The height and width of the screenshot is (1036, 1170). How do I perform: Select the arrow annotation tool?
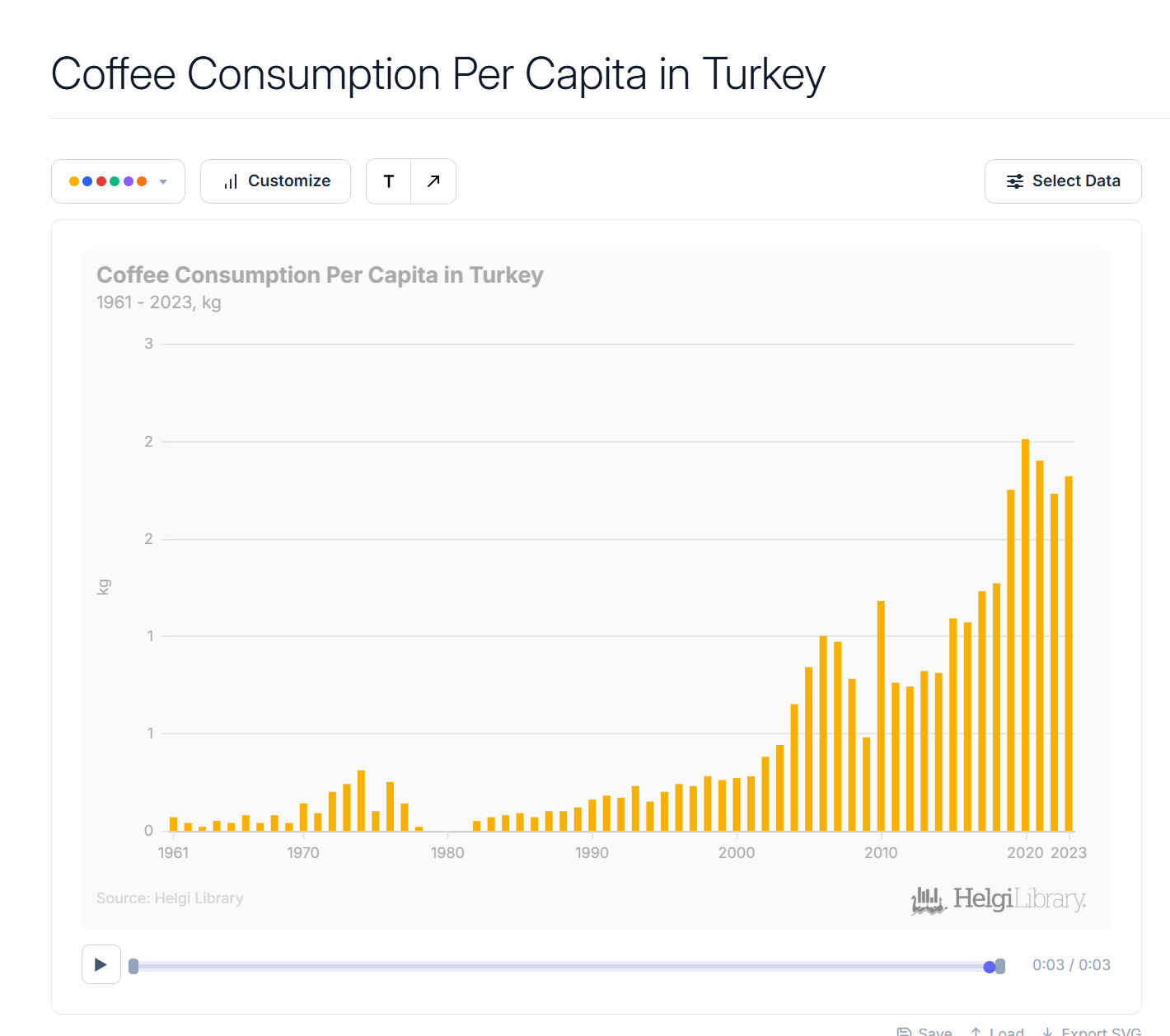pyautogui.click(x=433, y=181)
